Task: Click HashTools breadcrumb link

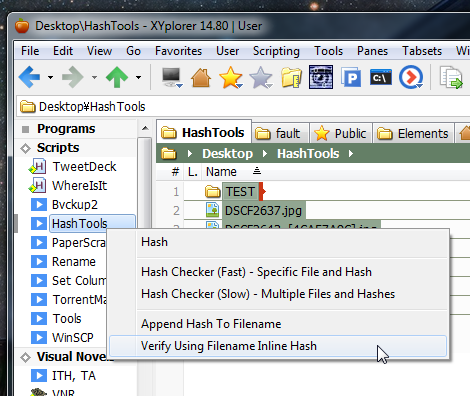Action: [x=308, y=154]
